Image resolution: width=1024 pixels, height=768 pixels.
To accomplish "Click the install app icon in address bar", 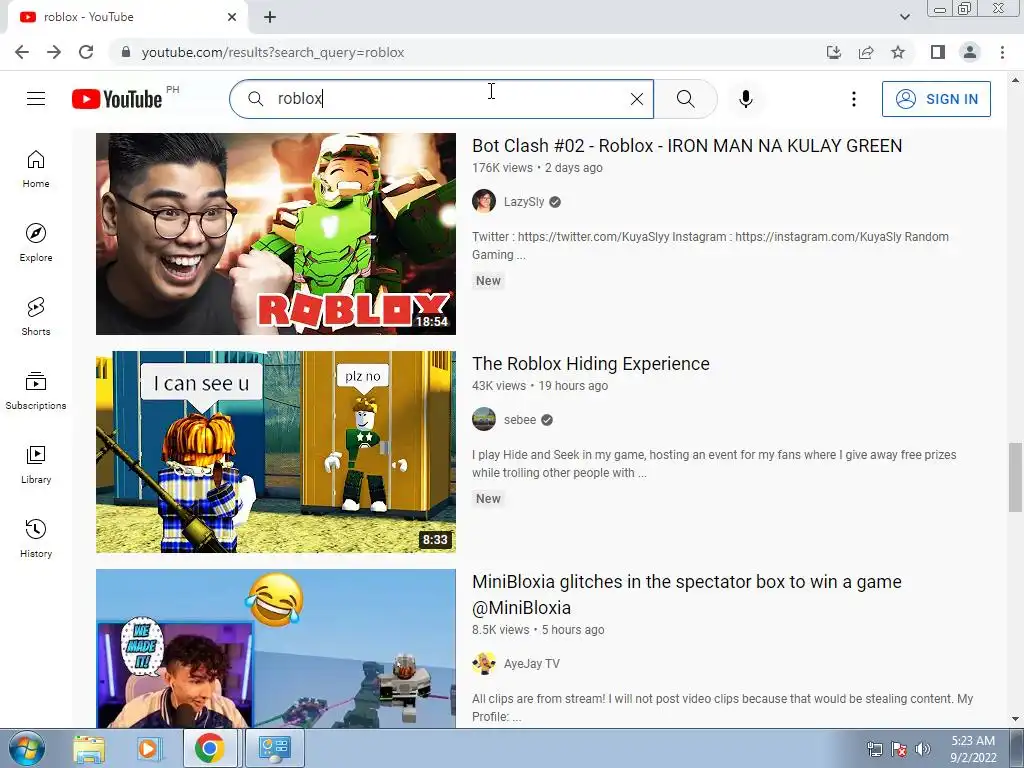I will (834, 52).
